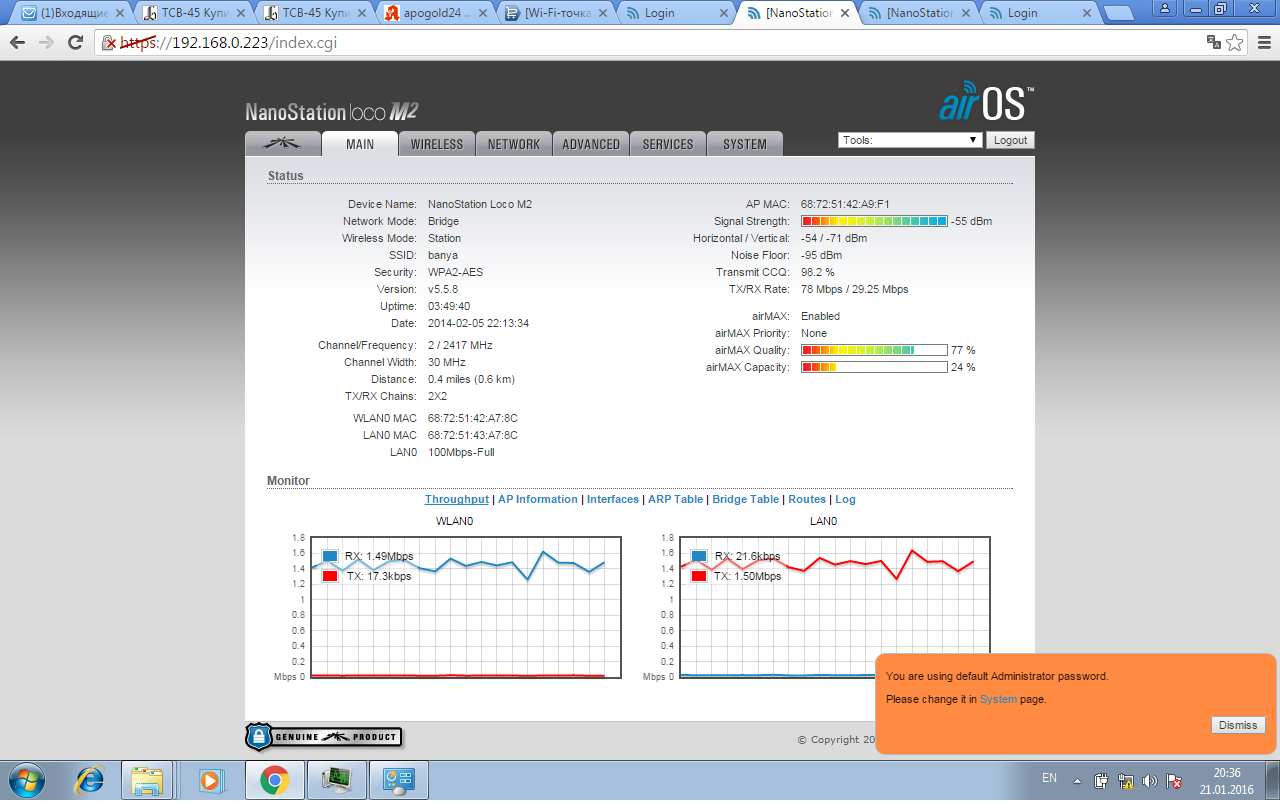Click the Genuine Product badge
1280x808 pixels.
(323, 737)
